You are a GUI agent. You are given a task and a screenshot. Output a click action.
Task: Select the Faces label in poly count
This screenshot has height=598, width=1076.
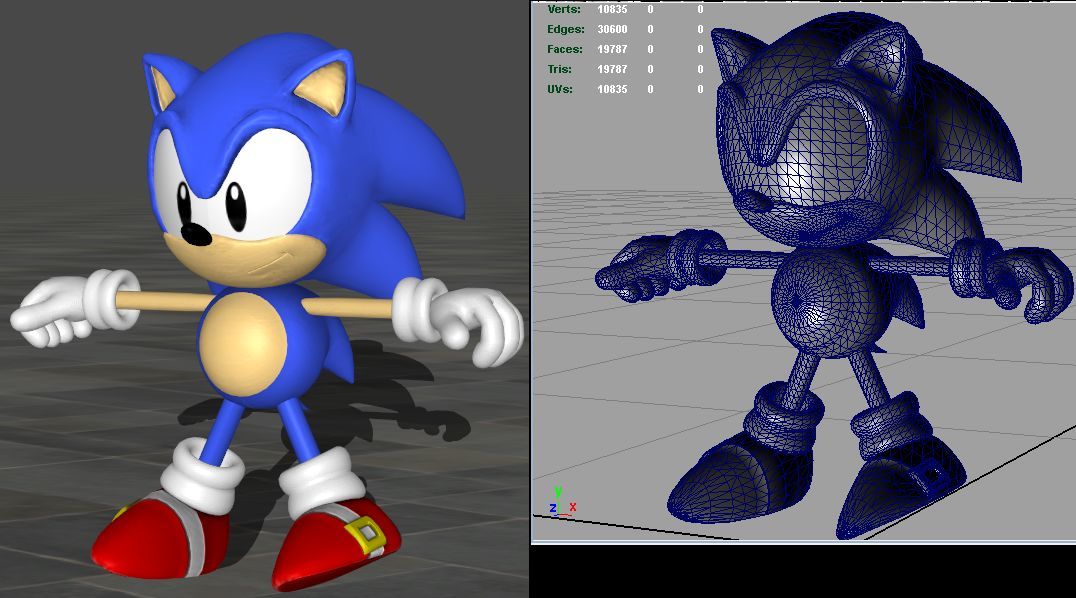point(565,49)
